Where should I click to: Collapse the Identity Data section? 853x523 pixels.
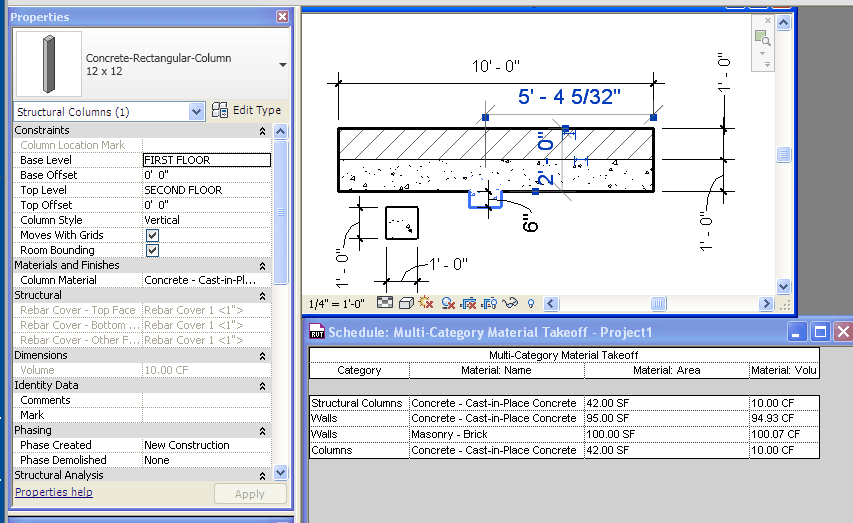point(262,385)
